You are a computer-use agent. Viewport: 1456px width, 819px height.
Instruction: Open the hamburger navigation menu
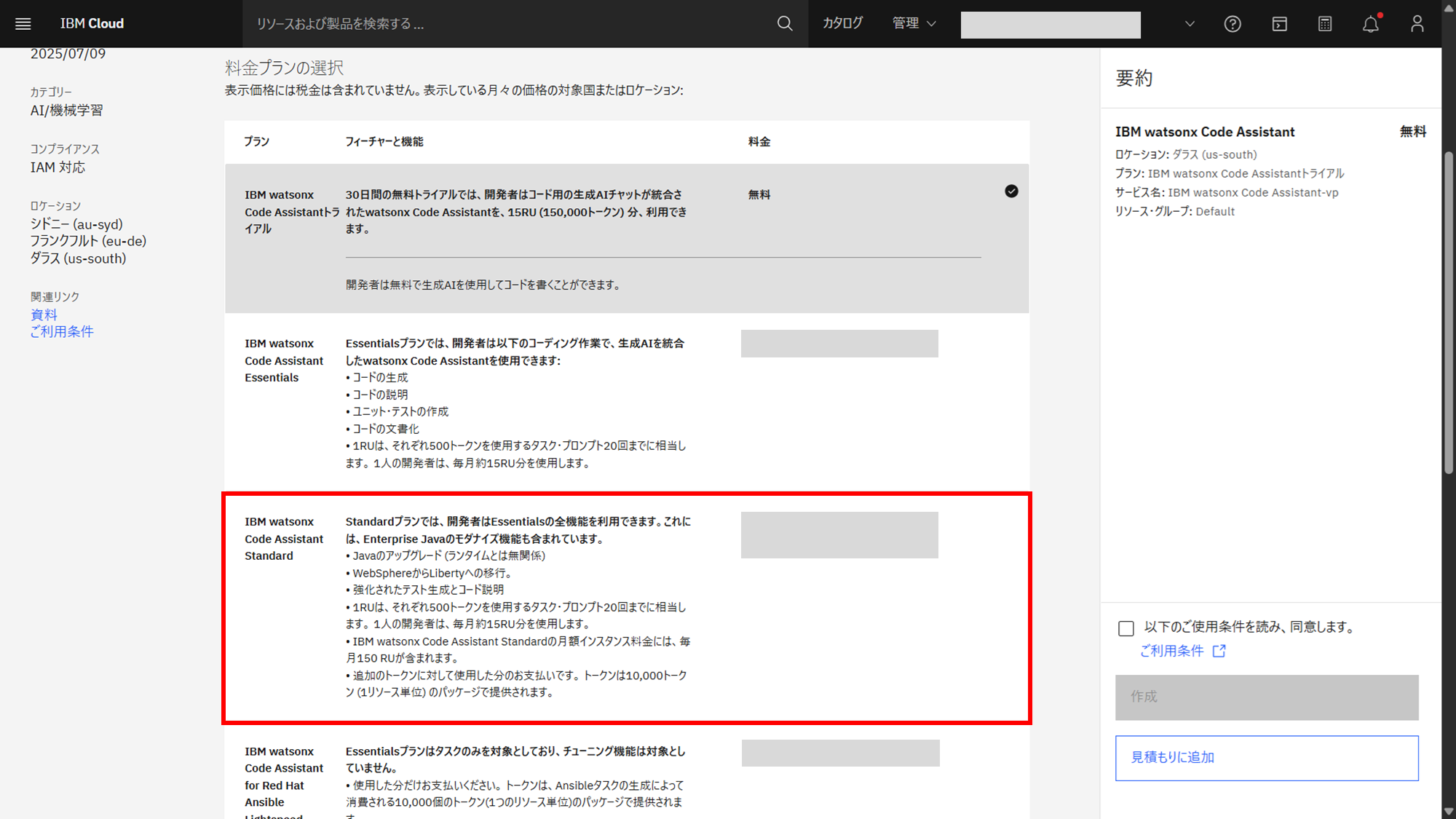tap(23, 24)
